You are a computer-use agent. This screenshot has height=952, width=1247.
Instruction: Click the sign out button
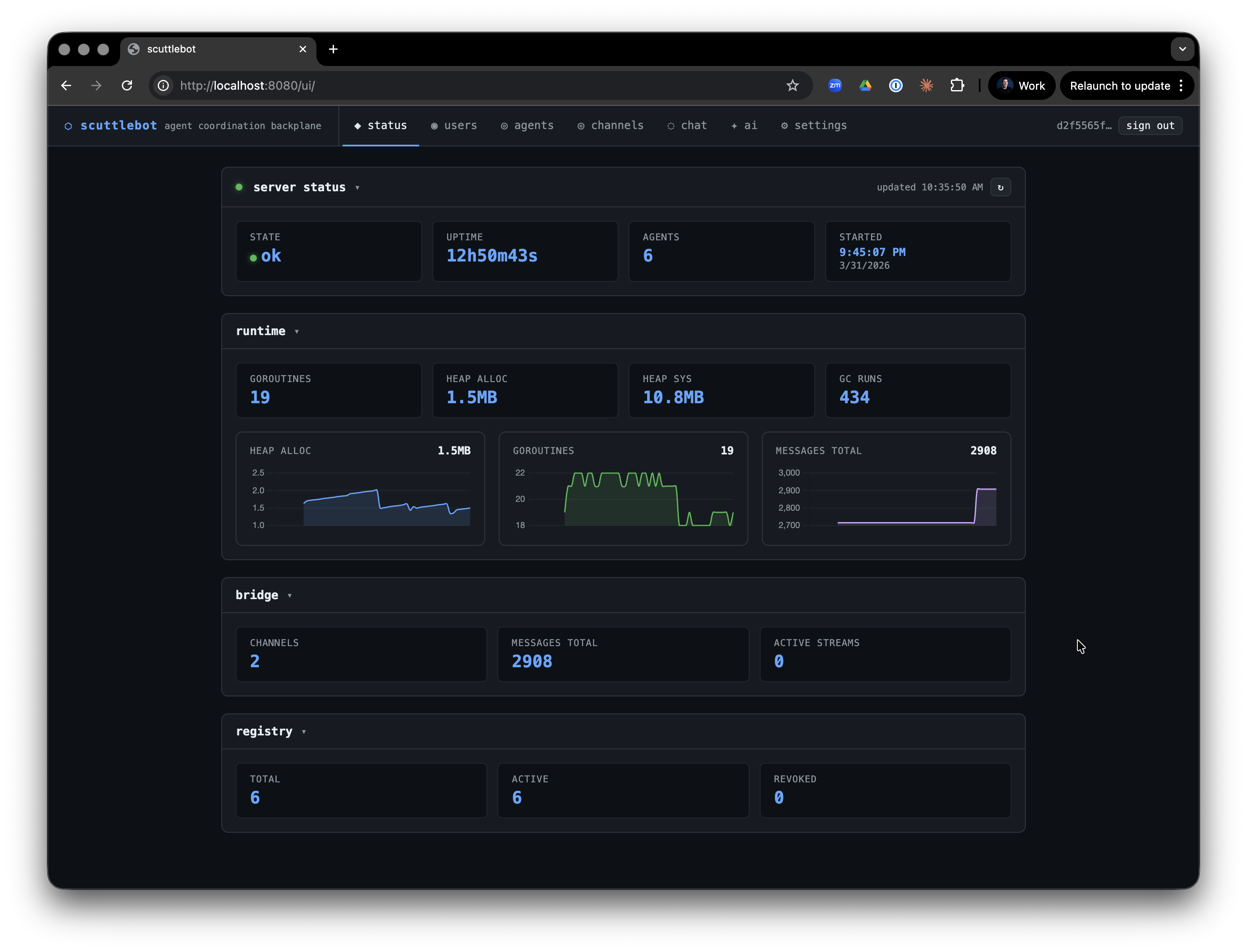tap(1150, 126)
